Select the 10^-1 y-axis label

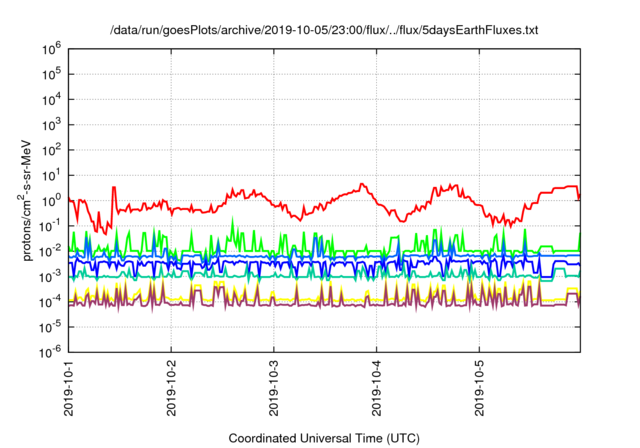pos(50,226)
